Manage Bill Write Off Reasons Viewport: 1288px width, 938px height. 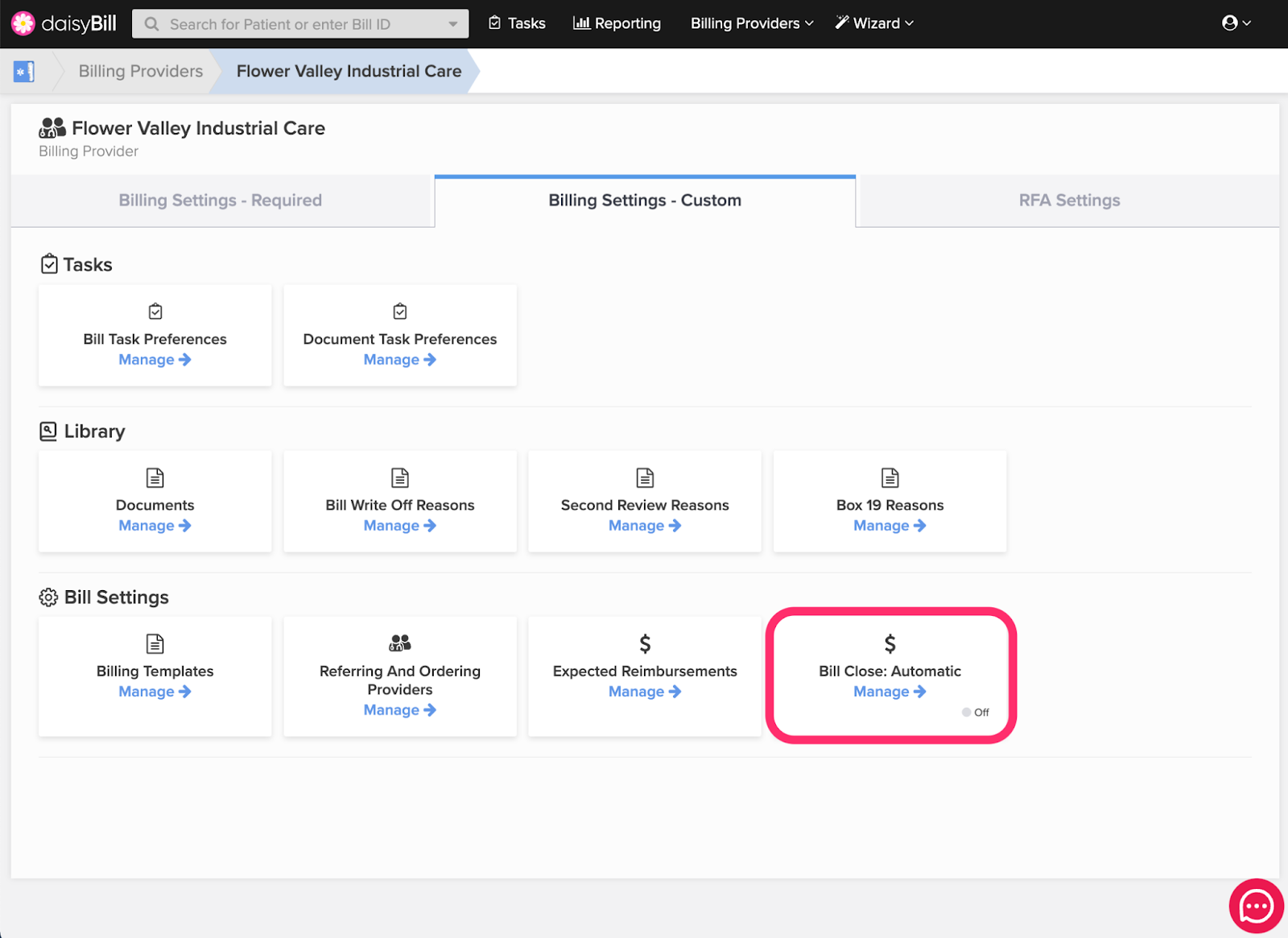click(400, 526)
